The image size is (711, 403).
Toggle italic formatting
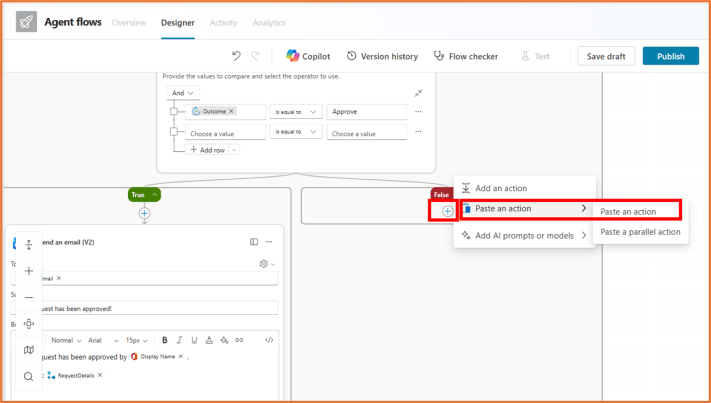pyautogui.click(x=180, y=340)
